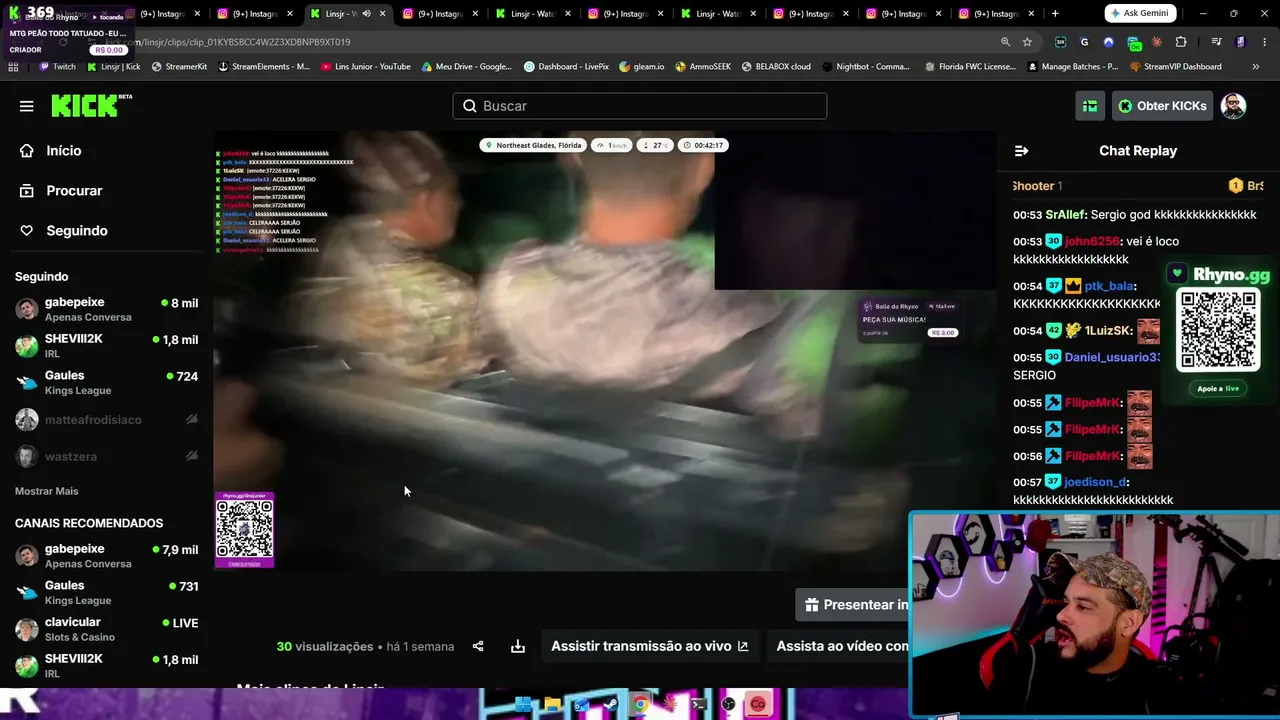Click Assistir transmissão ao vivo button
The image size is (1280, 720).
click(x=649, y=646)
